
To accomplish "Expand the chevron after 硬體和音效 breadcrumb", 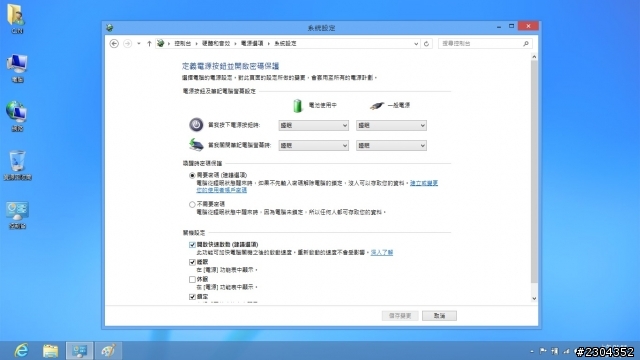I will pos(236,43).
